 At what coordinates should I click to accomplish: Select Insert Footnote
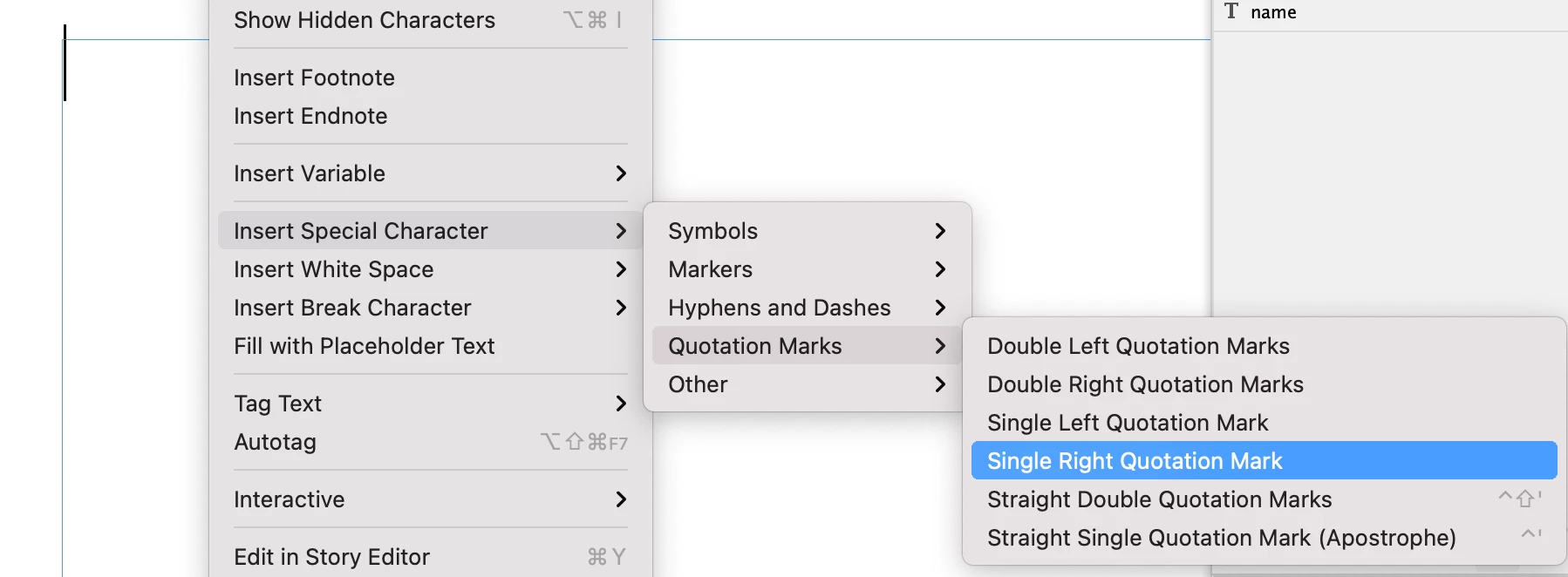(314, 78)
